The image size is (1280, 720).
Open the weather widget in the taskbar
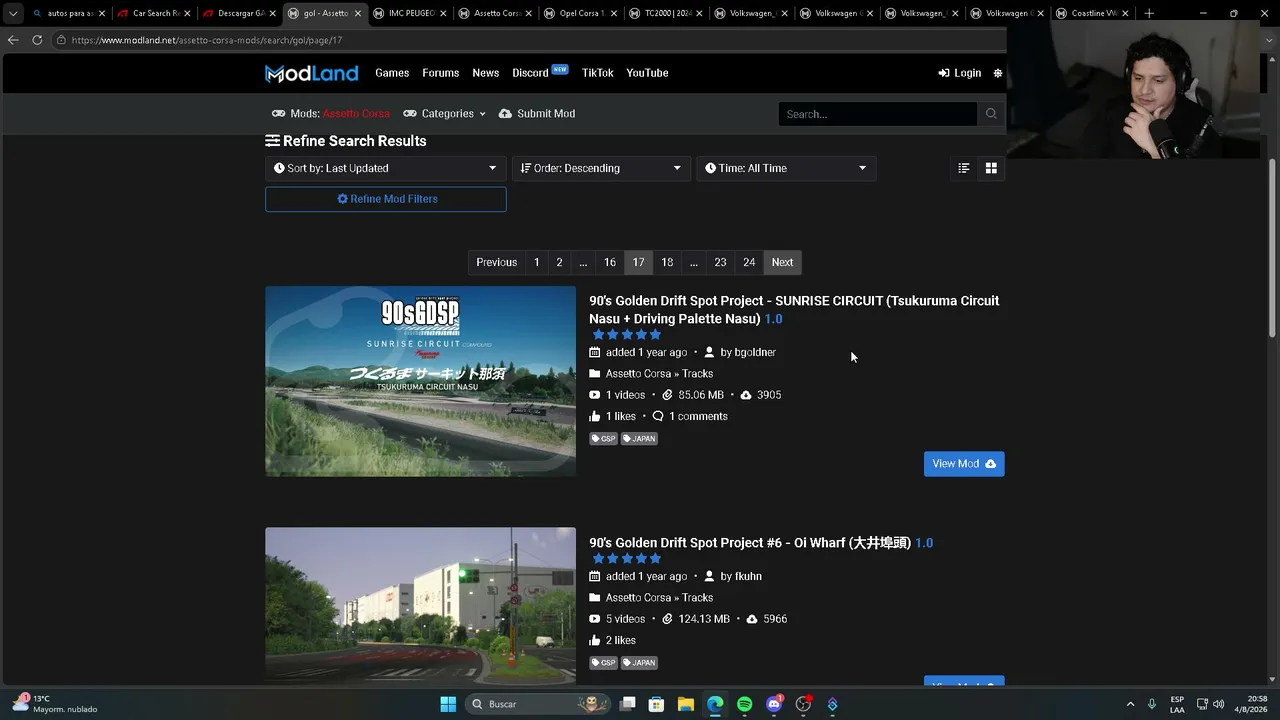point(55,704)
